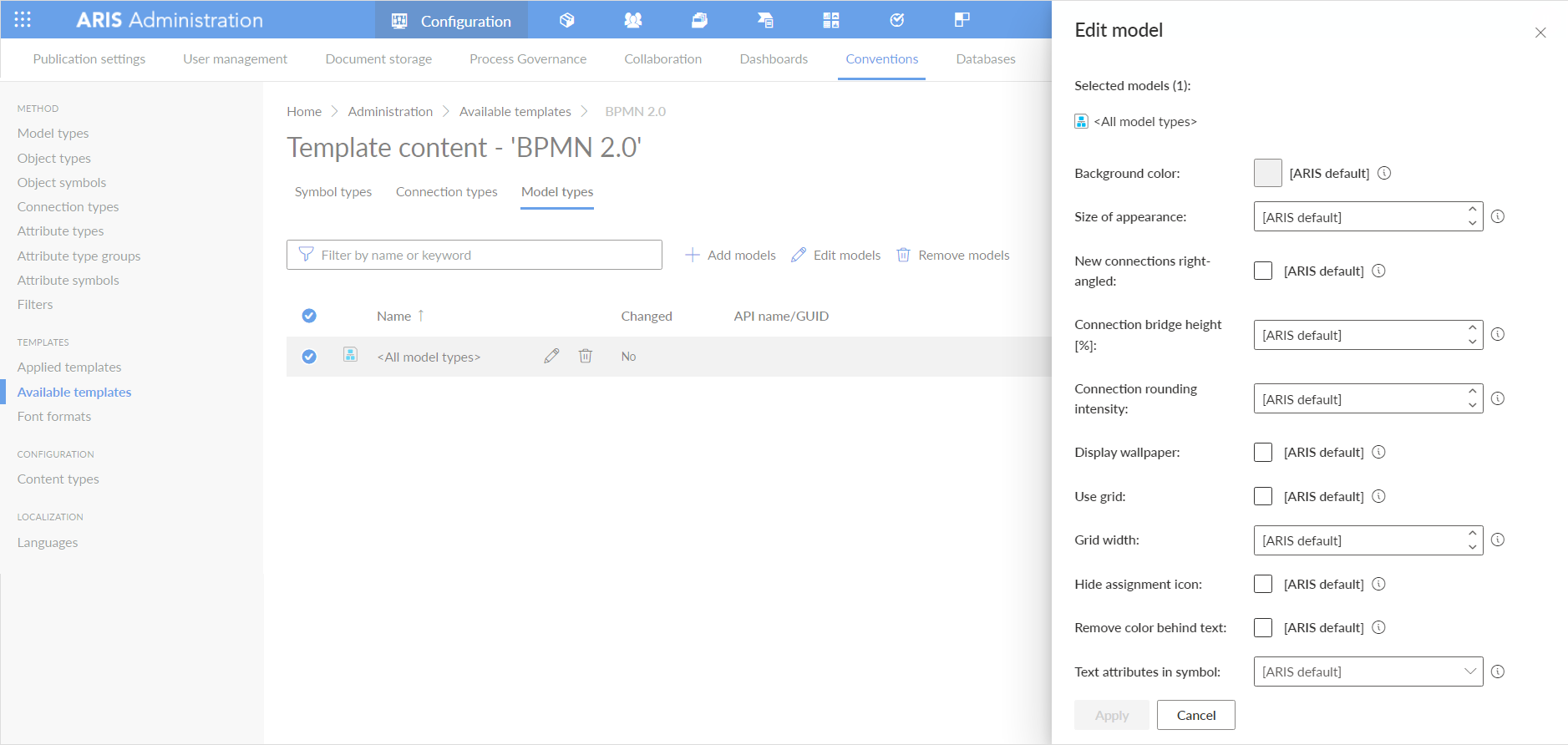
Task: Toggle Display wallpaper checkbox
Action: pos(1263,452)
